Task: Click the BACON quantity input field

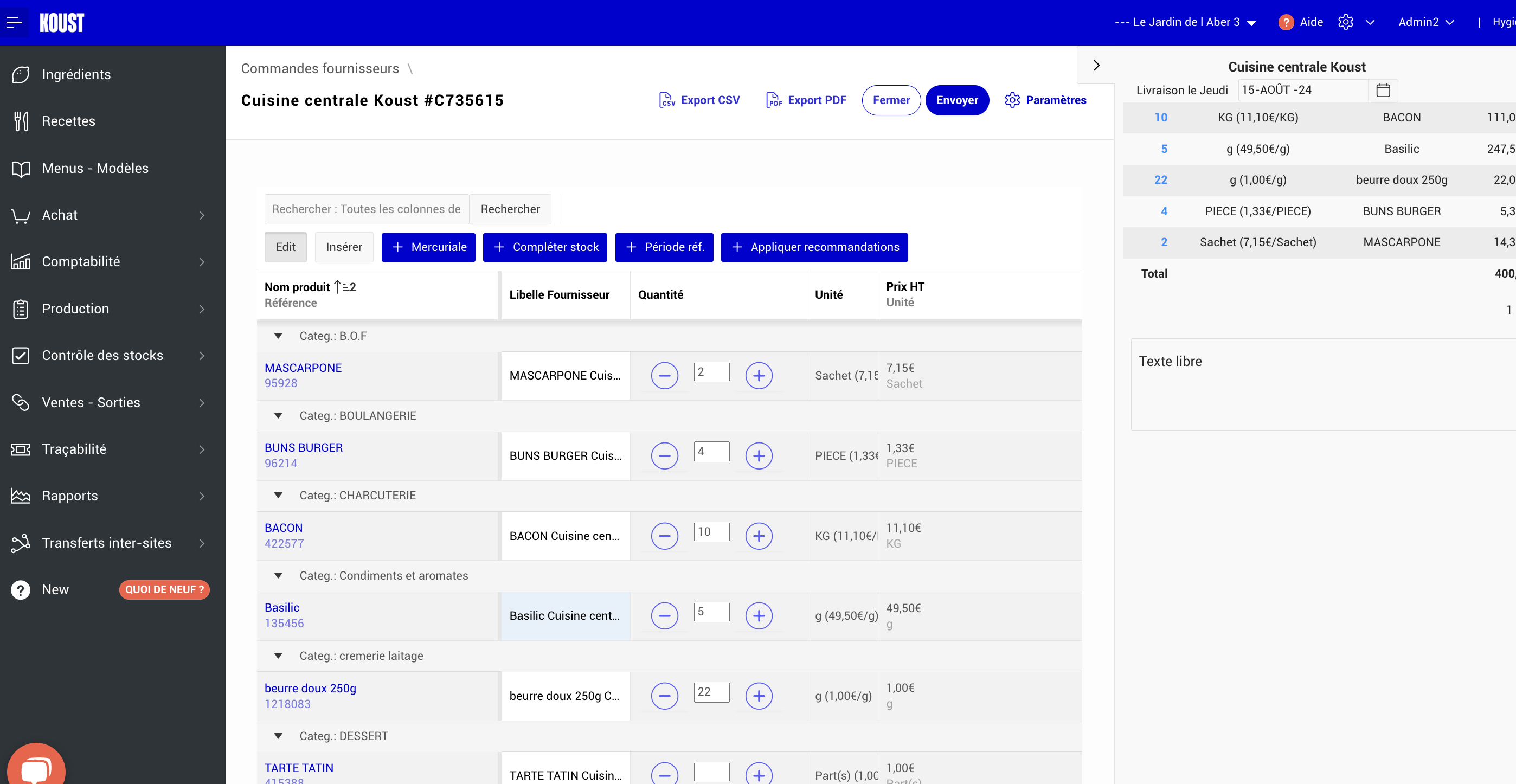Action: pyautogui.click(x=711, y=532)
